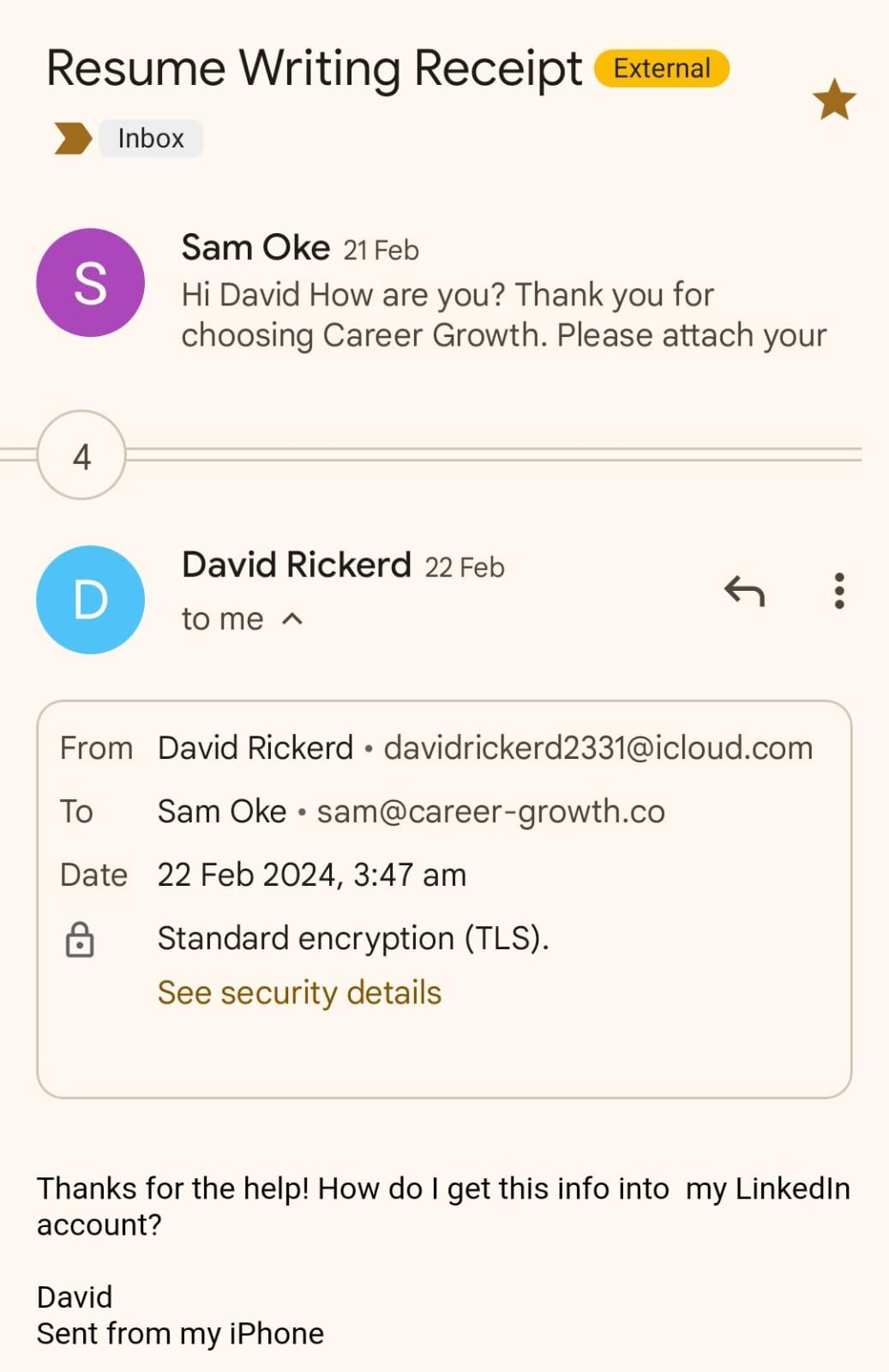This screenshot has height=1372, width=889.
Task: Open David Rickerd's blue avatar
Action: [90, 599]
